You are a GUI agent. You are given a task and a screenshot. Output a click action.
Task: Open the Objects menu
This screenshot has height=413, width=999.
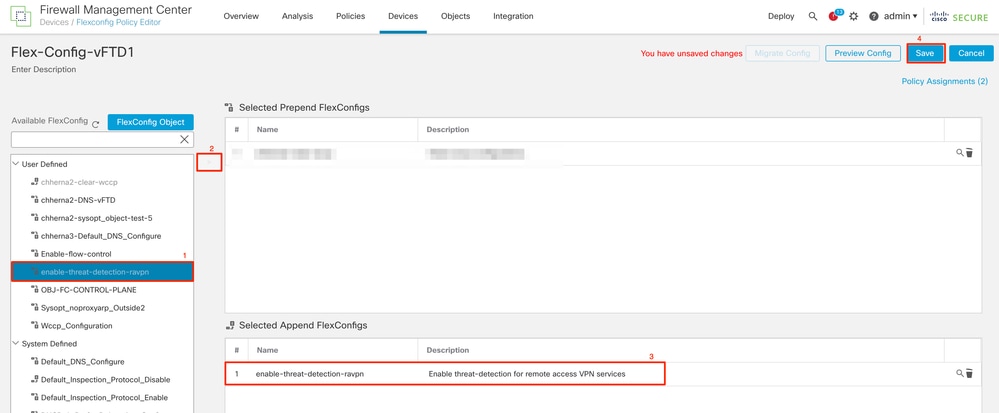pos(456,17)
